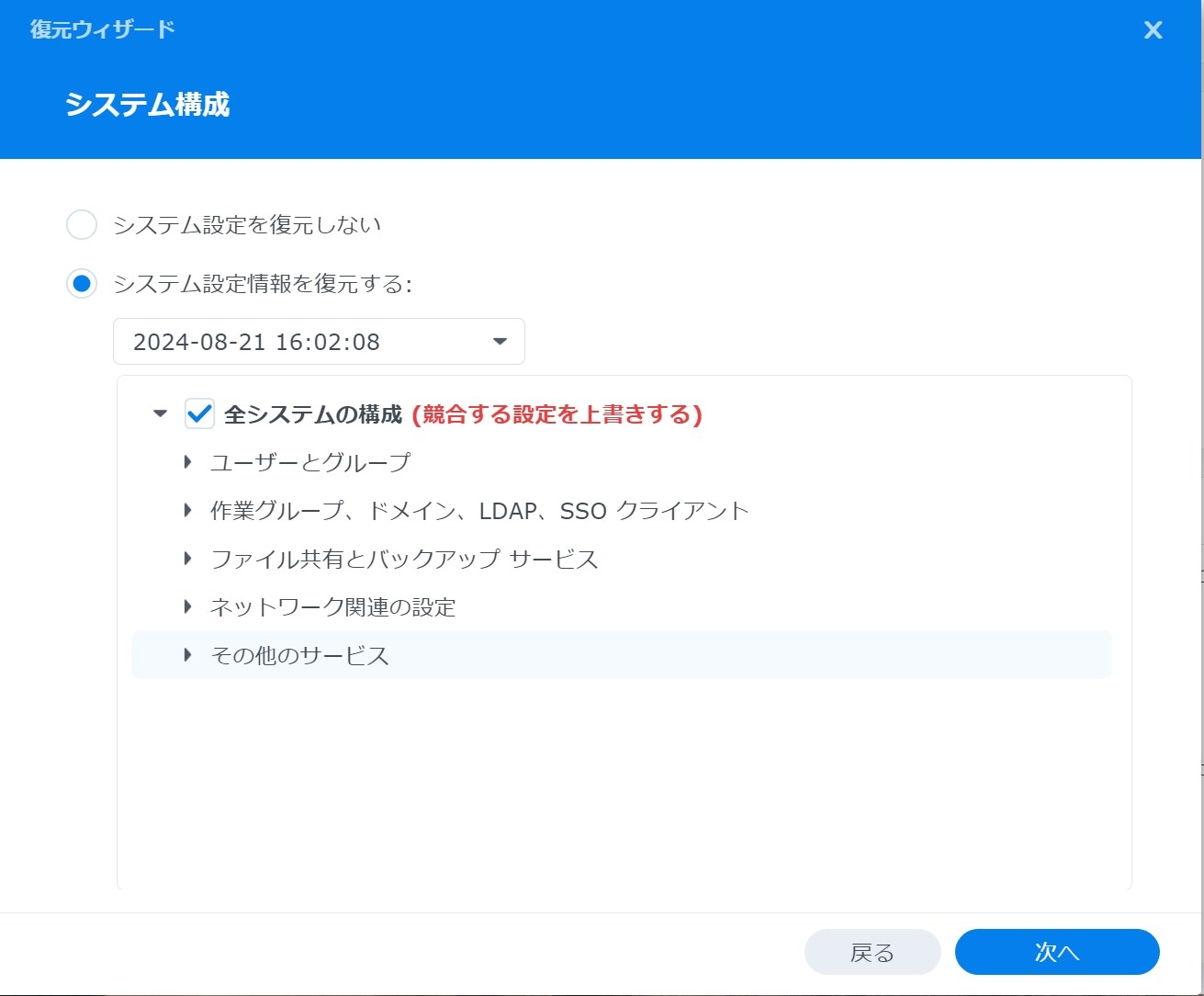Select the ユーザーとグループ tree label
The height and width of the screenshot is (996, 1204).
pos(310,462)
